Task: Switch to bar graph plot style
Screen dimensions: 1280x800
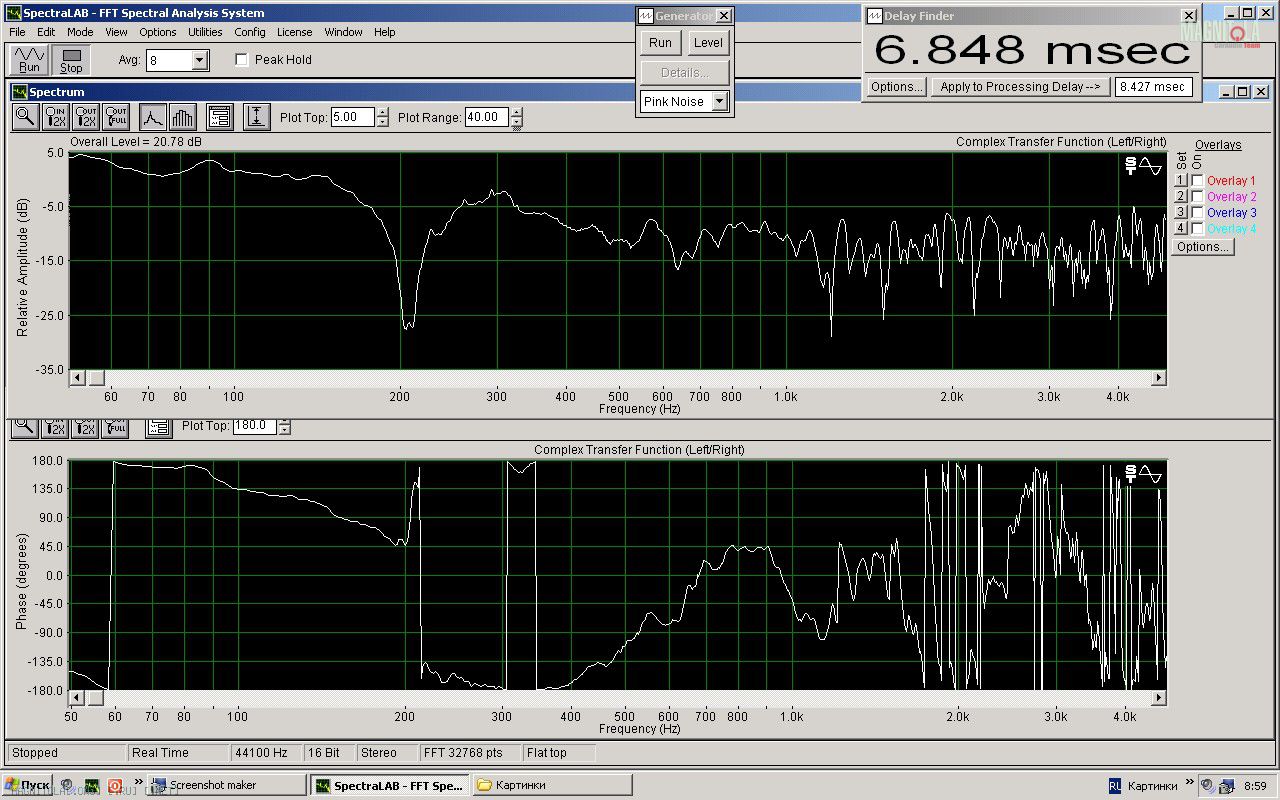Action: [x=182, y=117]
